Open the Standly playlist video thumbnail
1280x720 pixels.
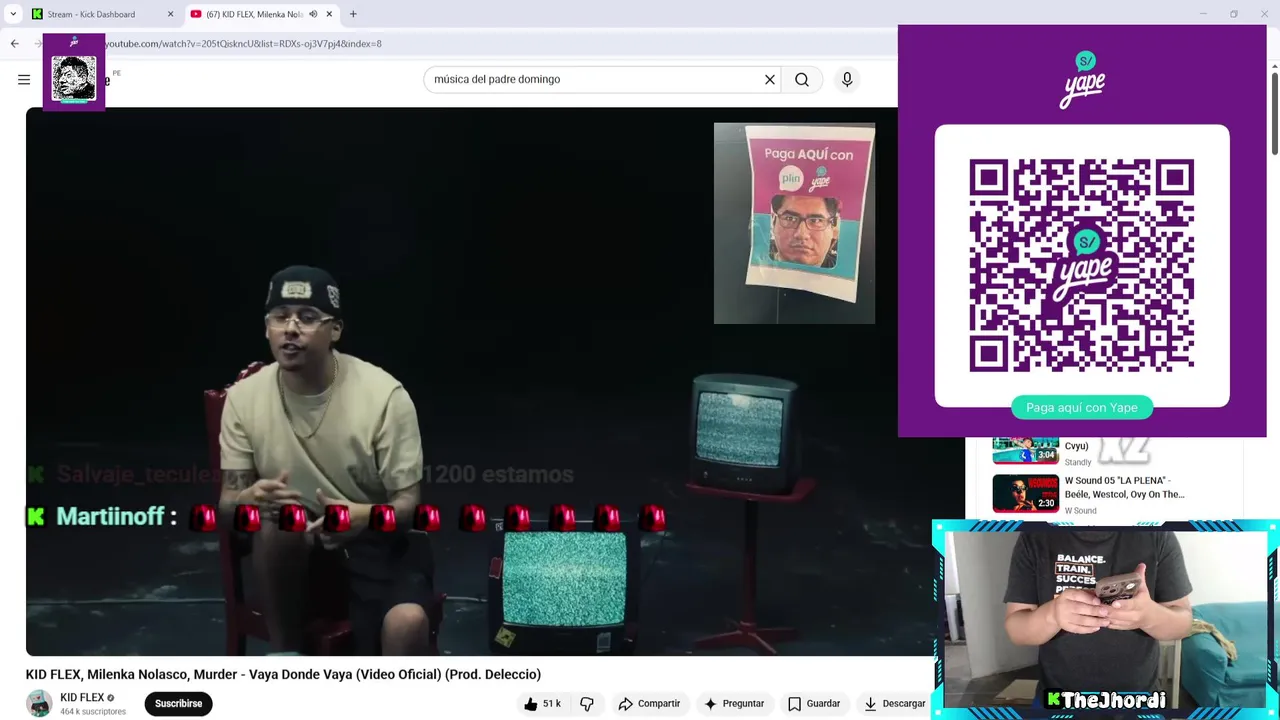pos(1025,451)
